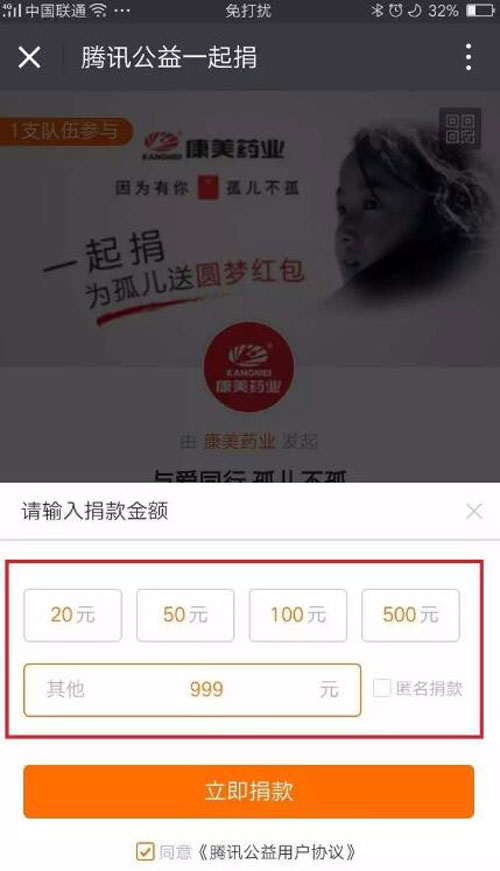The width and height of the screenshot is (500, 871).
Task: Tap the orange 立即捐款 button
Action: [x=249, y=792]
